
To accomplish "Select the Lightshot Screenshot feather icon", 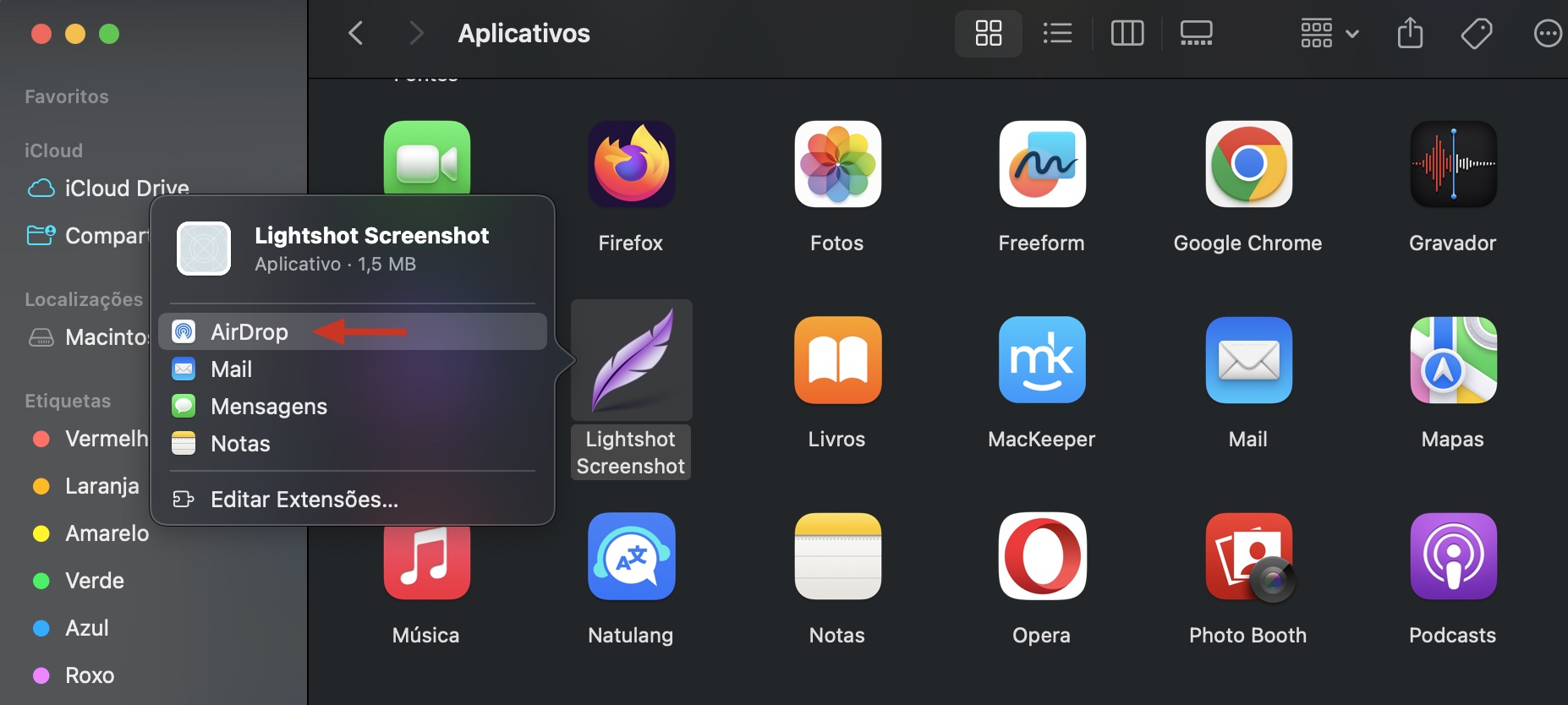I will point(632,360).
